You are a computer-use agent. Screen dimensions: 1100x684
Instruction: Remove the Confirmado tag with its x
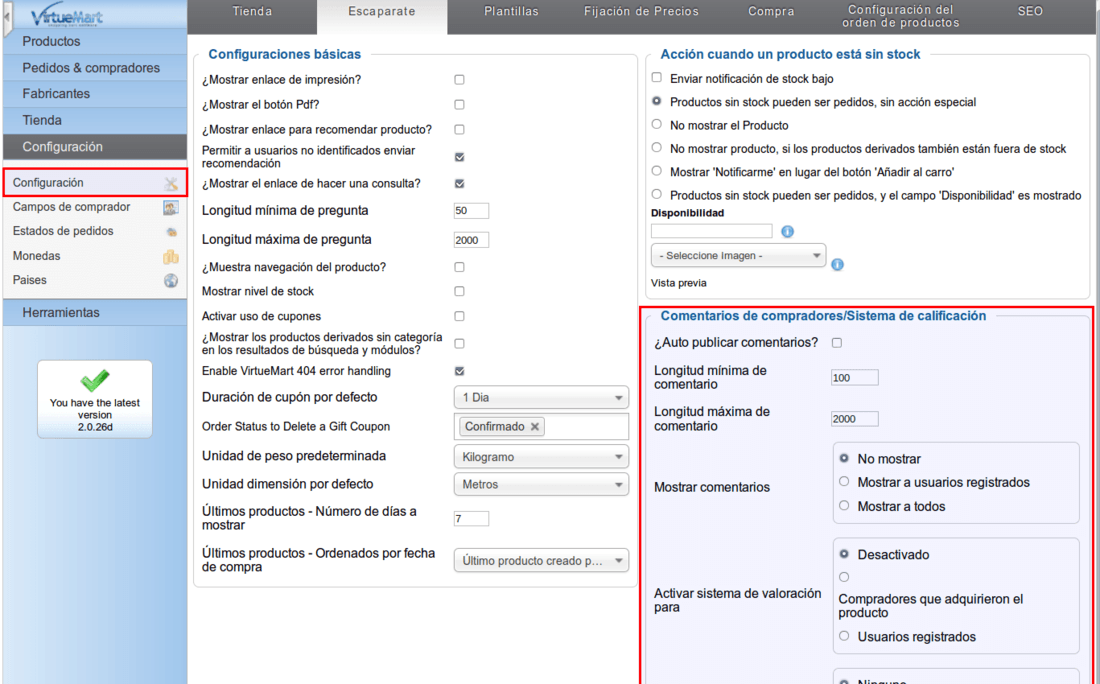pos(535,427)
